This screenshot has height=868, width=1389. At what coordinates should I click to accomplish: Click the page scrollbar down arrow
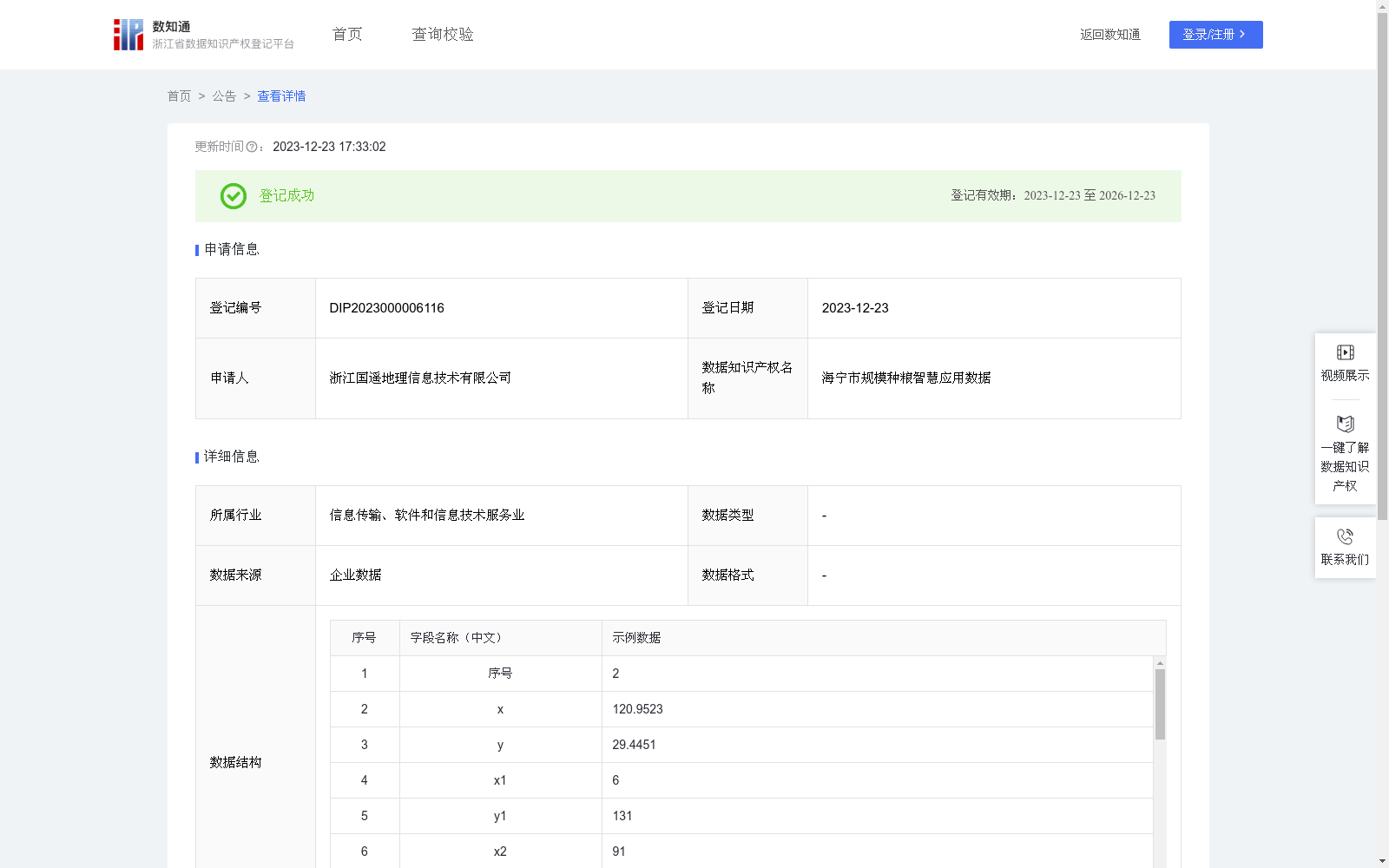tap(1382, 861)
